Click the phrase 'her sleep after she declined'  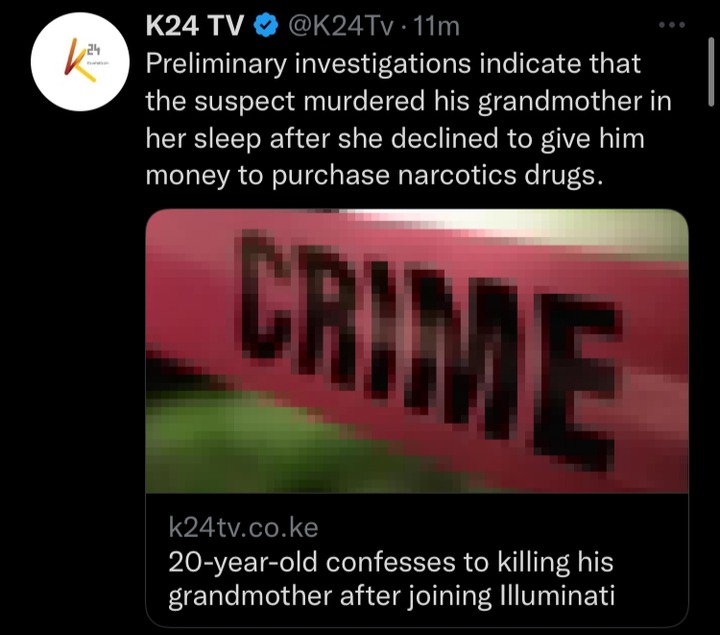click(322, 139)
